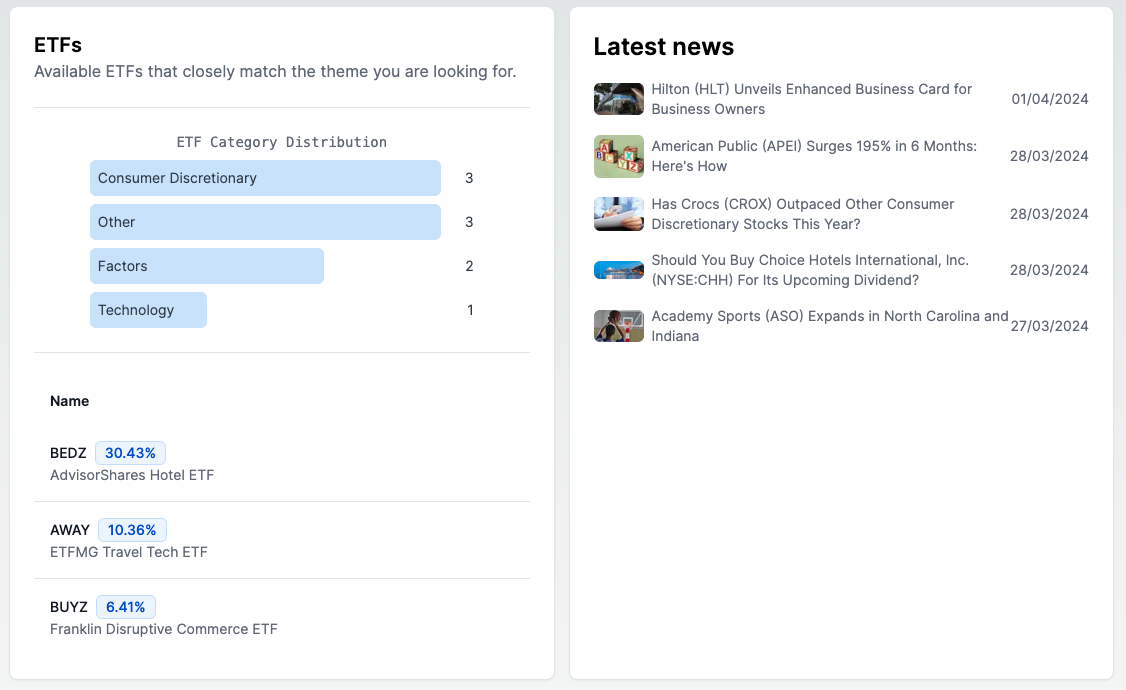
Task: Open the AdvisorShares Hotel ETF row
Action: click(x=132, y=475)
